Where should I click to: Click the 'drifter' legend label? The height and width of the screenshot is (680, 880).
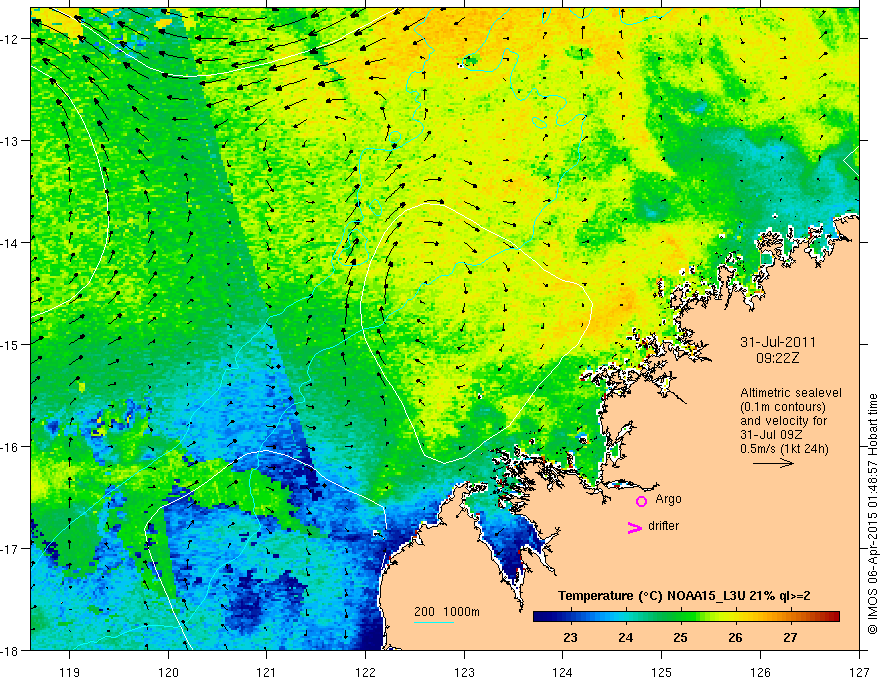point(663,526)
